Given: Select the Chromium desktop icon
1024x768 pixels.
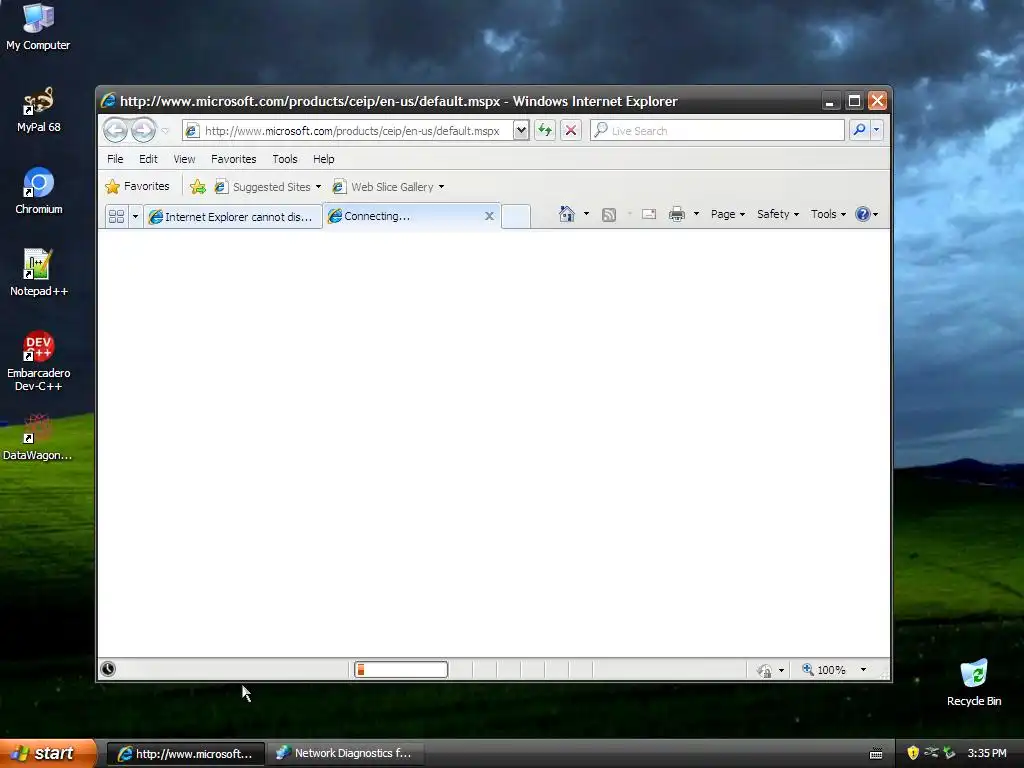Looking at the screenshot, I should coord(39,191).
